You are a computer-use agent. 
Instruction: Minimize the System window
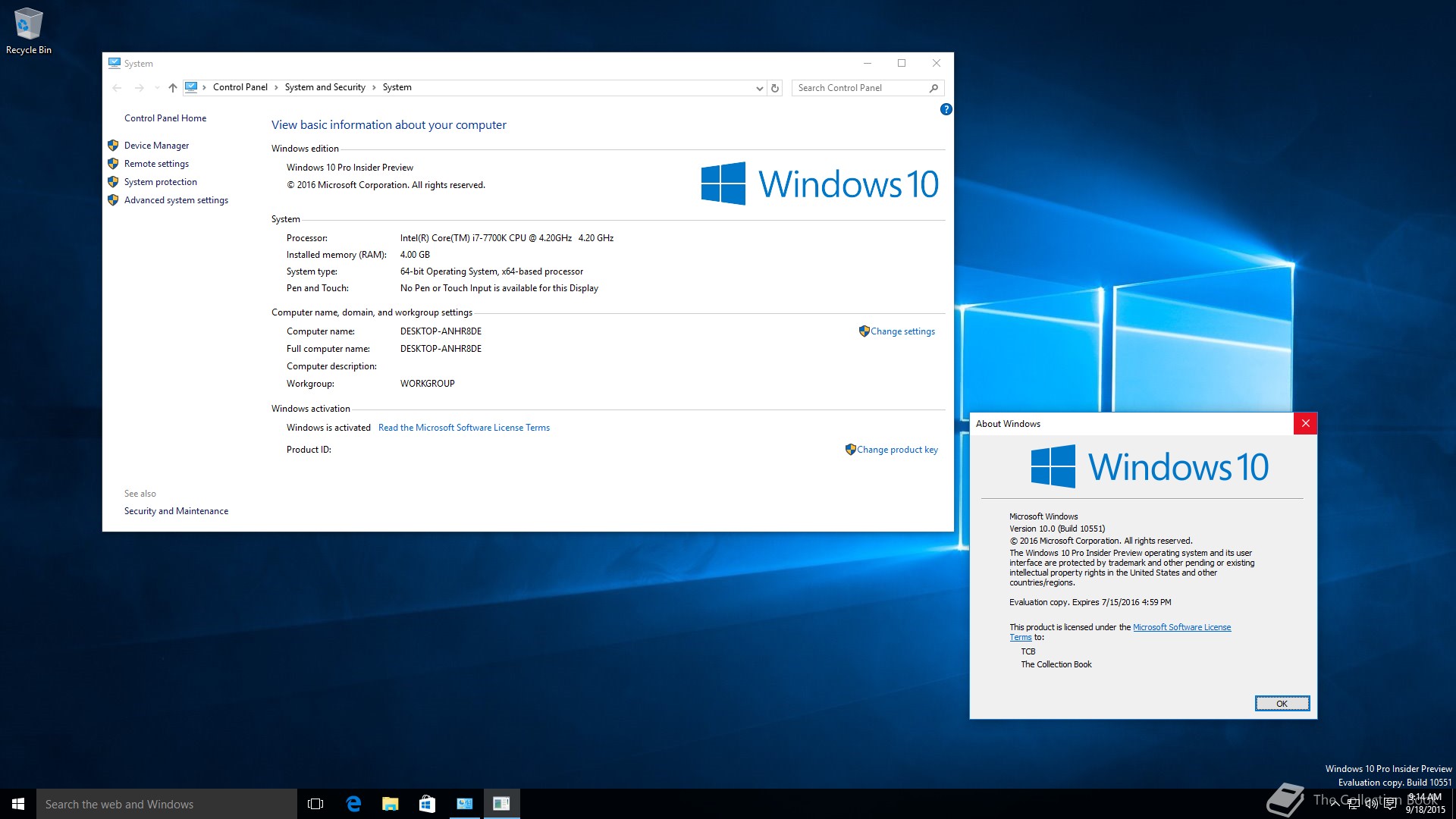pyautogui.click(x=868, y=63)
